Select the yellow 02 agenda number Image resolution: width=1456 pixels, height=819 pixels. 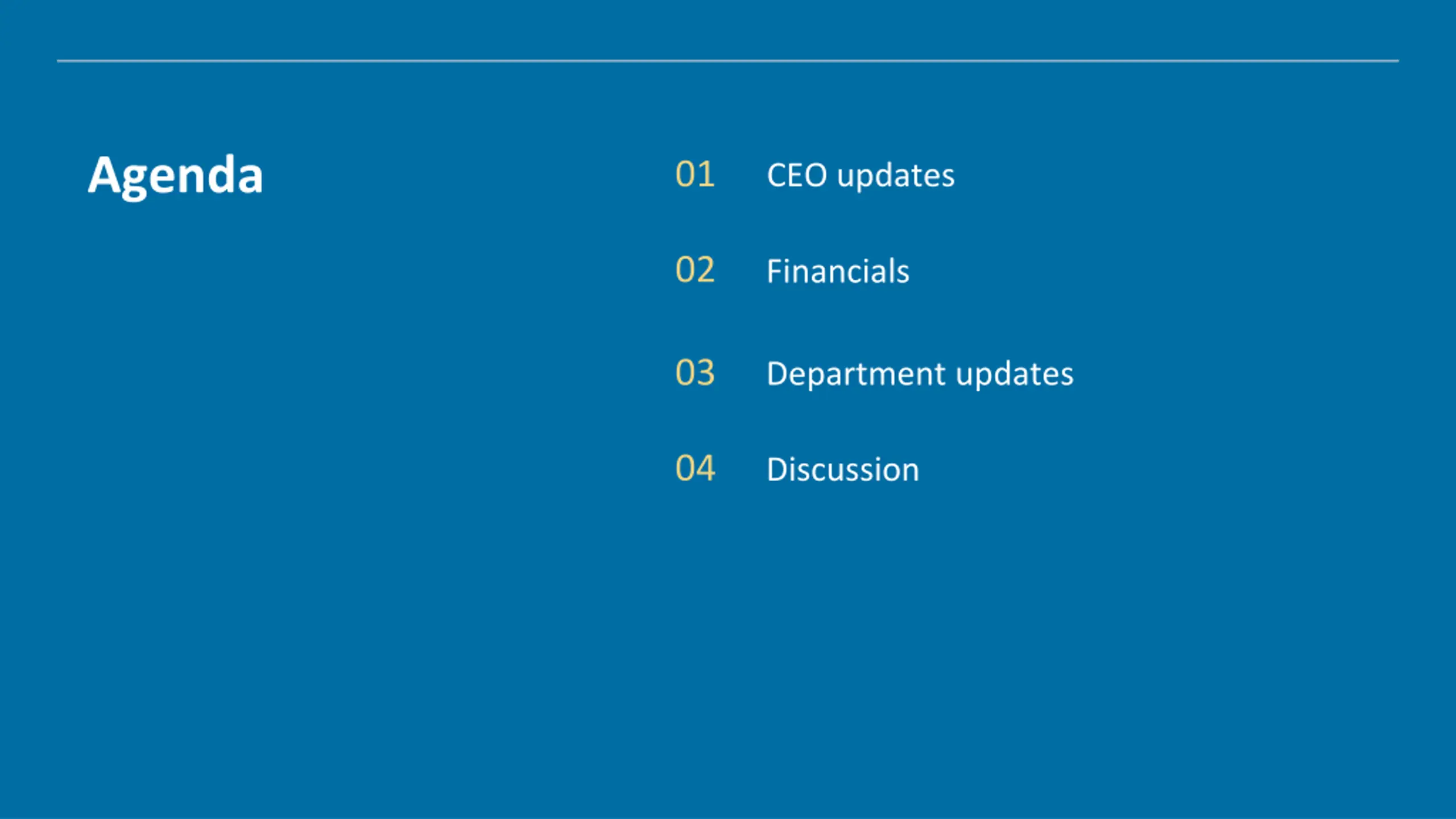694,270
